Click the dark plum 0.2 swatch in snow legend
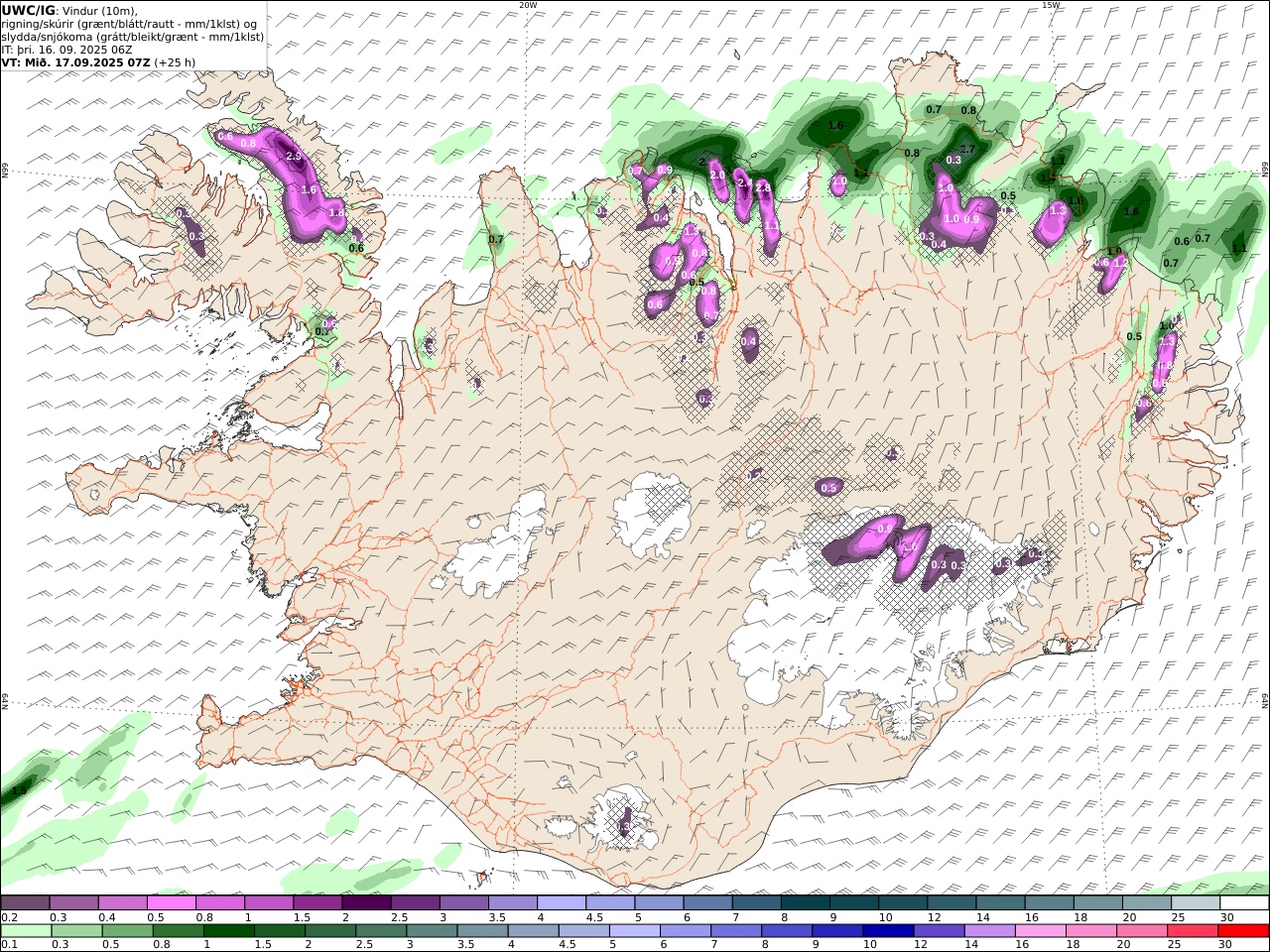Image resolution: width=1270 pixels, height=952 pixels. pyautogui.click(x=25, y=903)
